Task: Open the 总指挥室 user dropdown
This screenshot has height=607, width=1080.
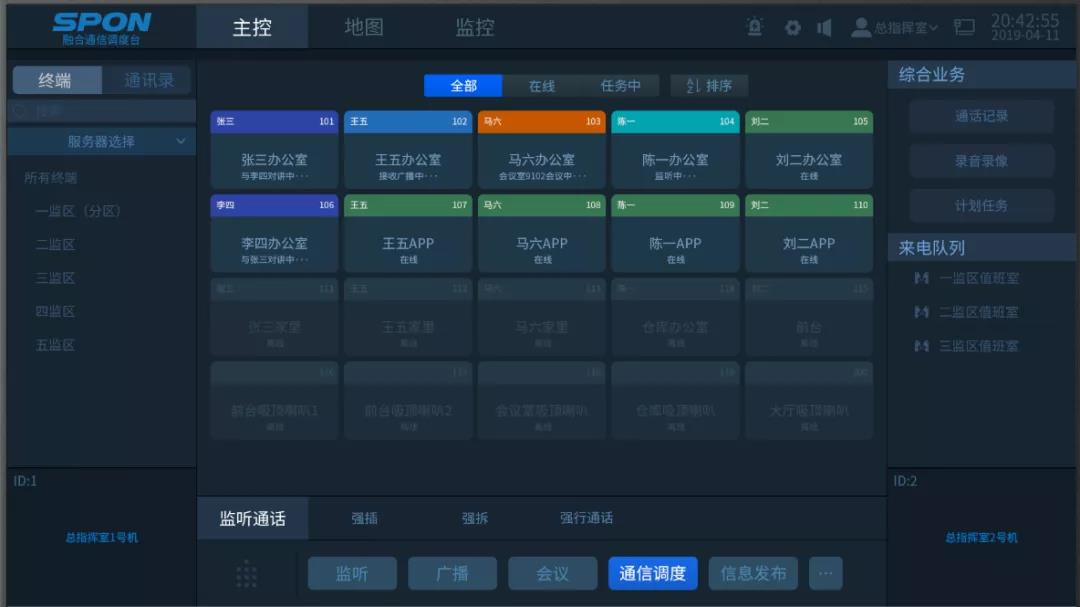Action: point(895,28)
